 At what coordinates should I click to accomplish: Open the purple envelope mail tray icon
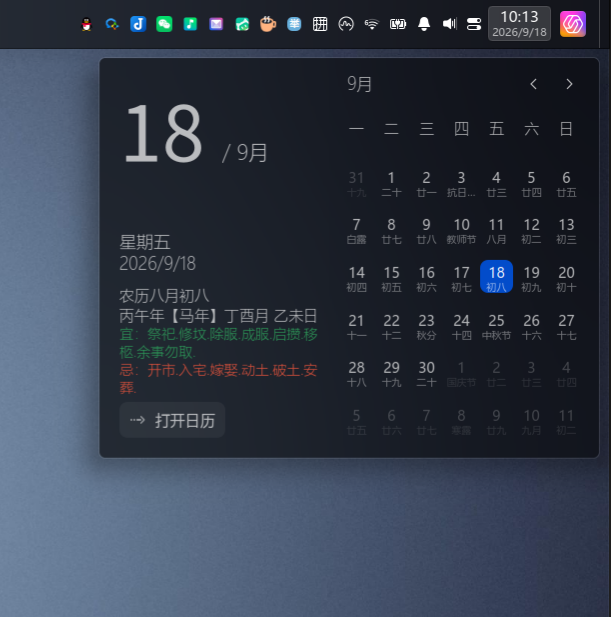[216, 24]
